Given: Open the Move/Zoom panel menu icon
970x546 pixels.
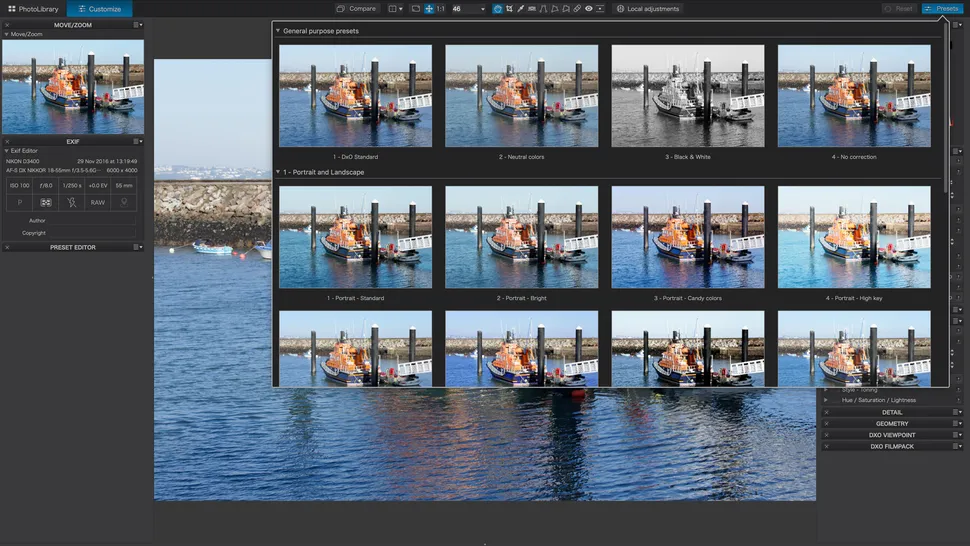Looking at the screenshot, I should [137, 25].
